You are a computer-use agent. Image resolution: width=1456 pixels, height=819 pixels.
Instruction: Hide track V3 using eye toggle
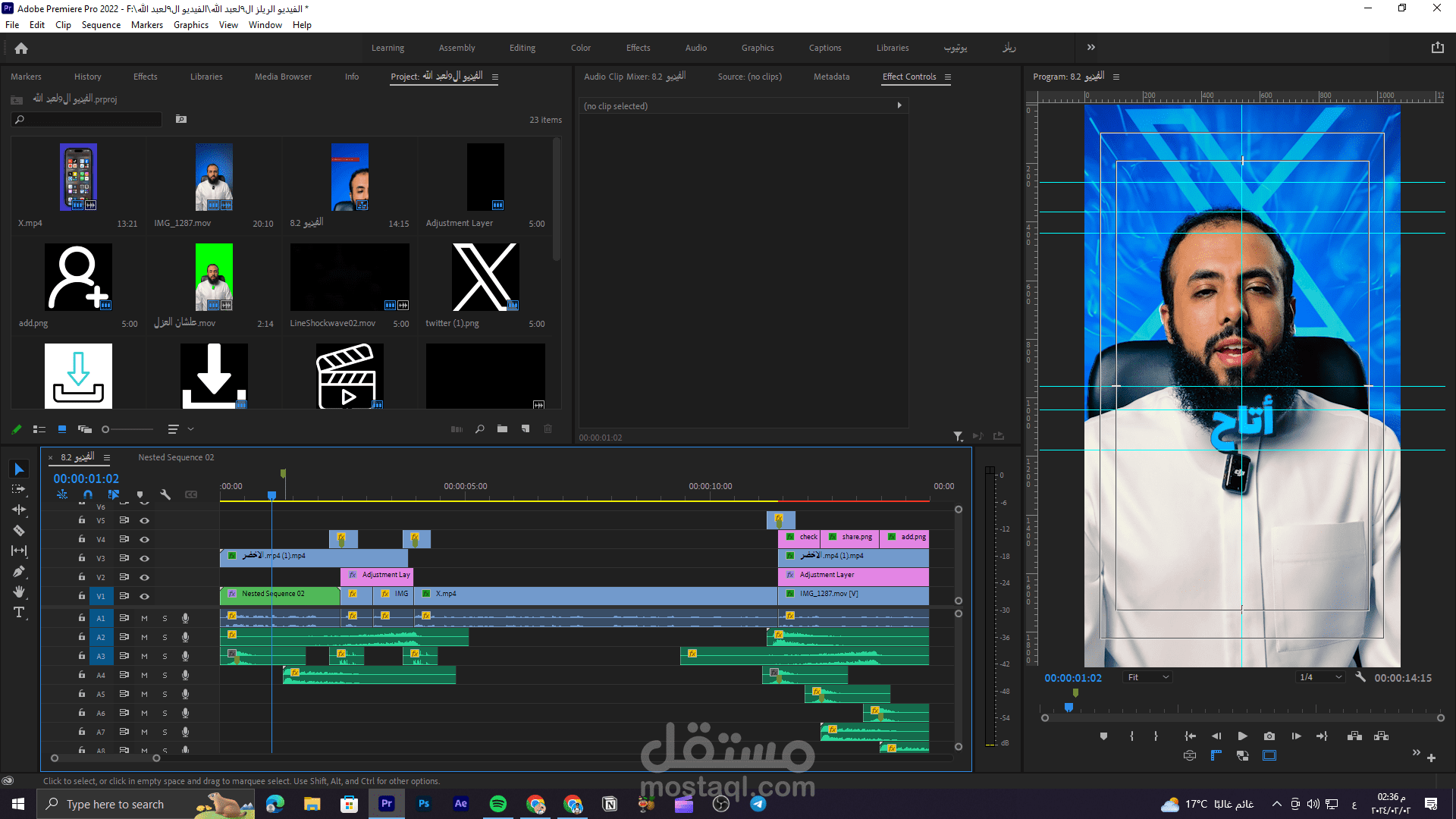pos(144,559)
